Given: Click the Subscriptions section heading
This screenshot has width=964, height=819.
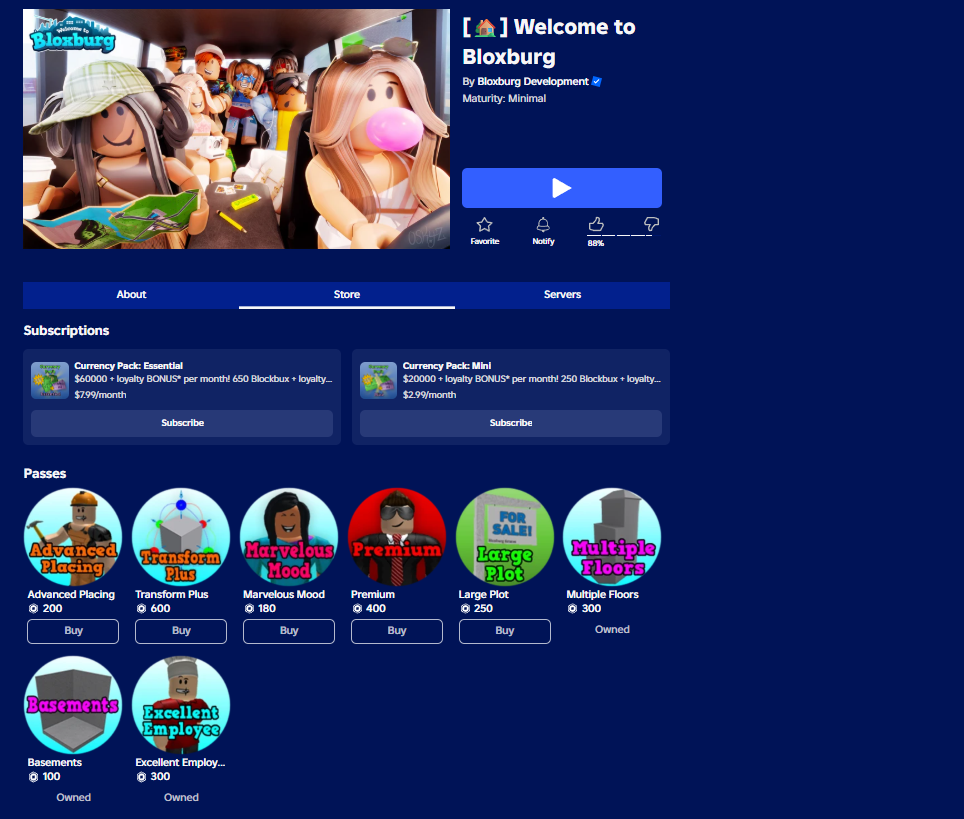Looking at the screenshot, I should pos(66,331).
